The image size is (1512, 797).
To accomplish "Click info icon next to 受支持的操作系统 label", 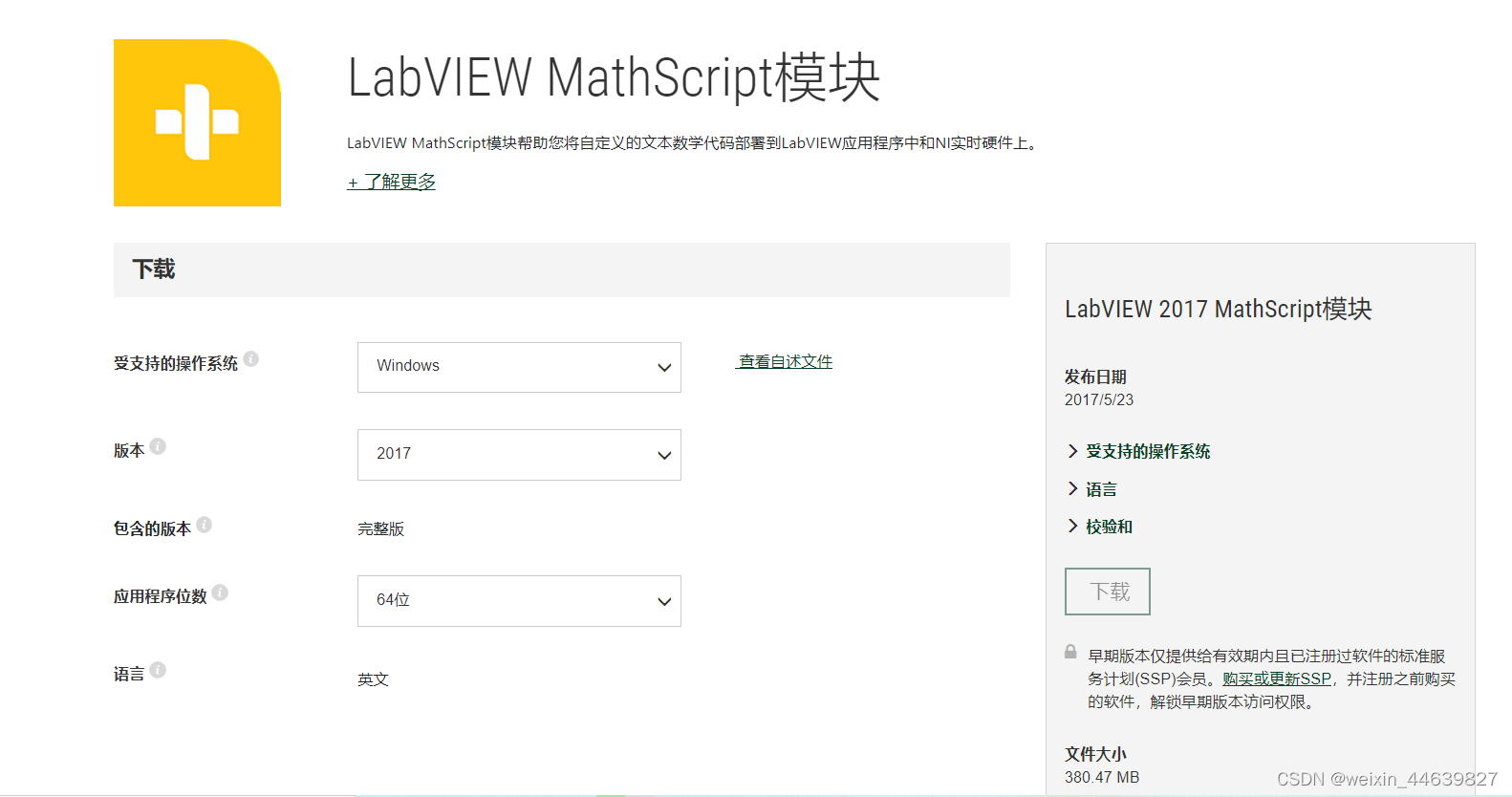I will coord(251,358).
